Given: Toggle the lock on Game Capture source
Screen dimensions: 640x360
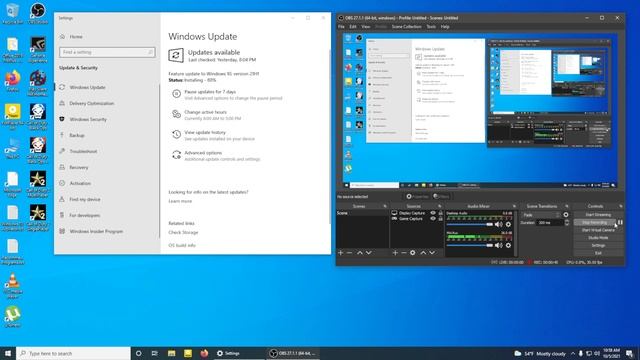Looking at the screenshot, I should pyautogui.click(x=440, y=219).
